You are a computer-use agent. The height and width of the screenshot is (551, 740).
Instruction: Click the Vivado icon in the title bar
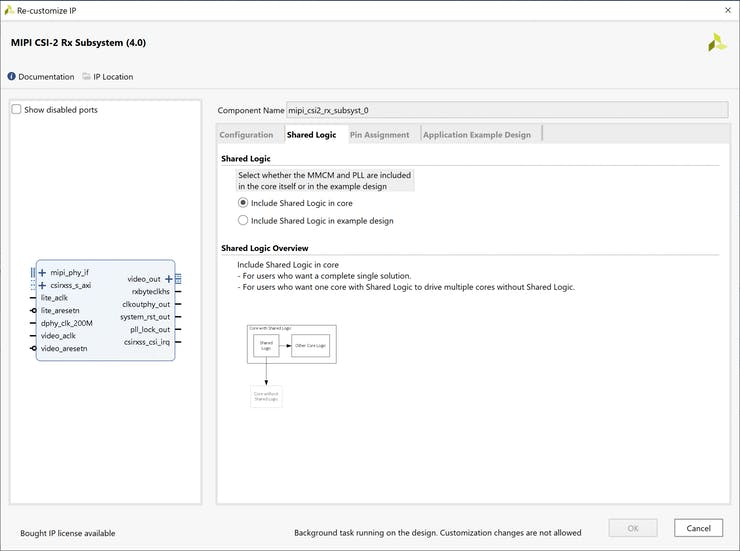pyautogui.click(x=9, y=9)
